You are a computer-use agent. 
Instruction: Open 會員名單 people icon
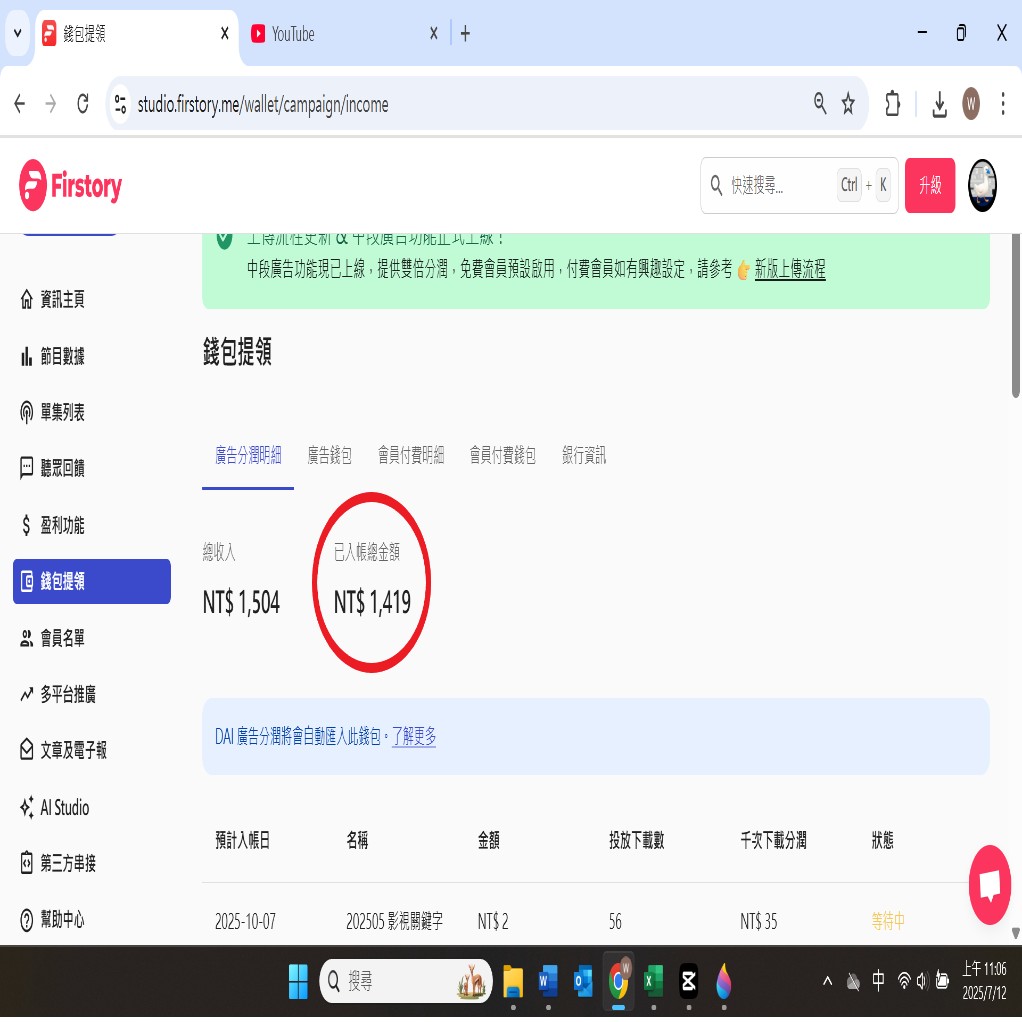tap(26, 638)
